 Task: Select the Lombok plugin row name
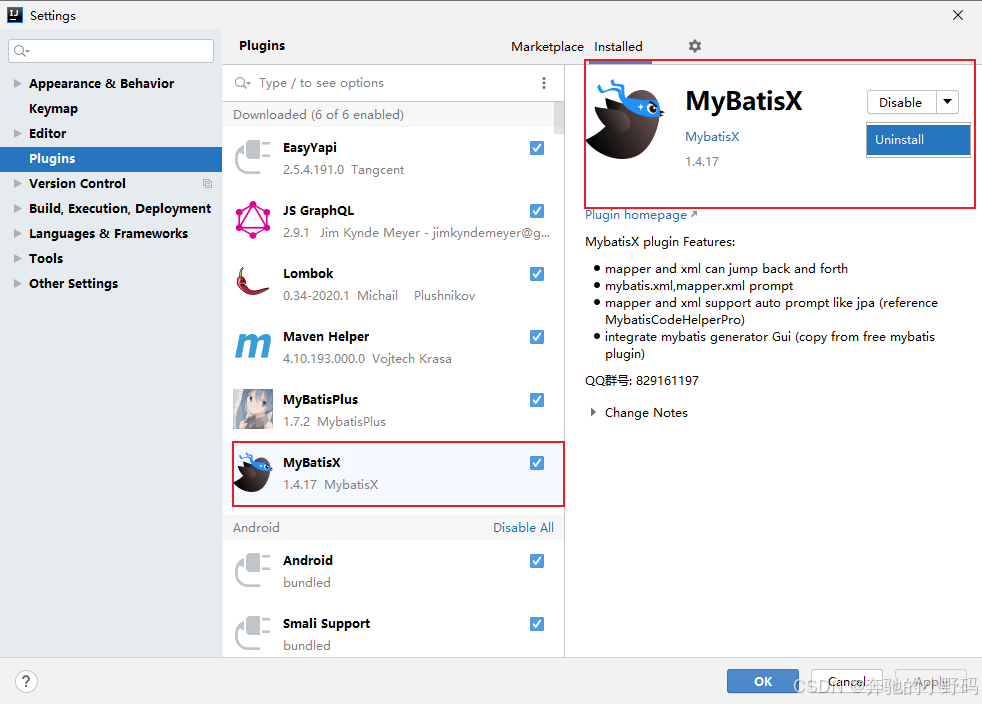point(308,274)
